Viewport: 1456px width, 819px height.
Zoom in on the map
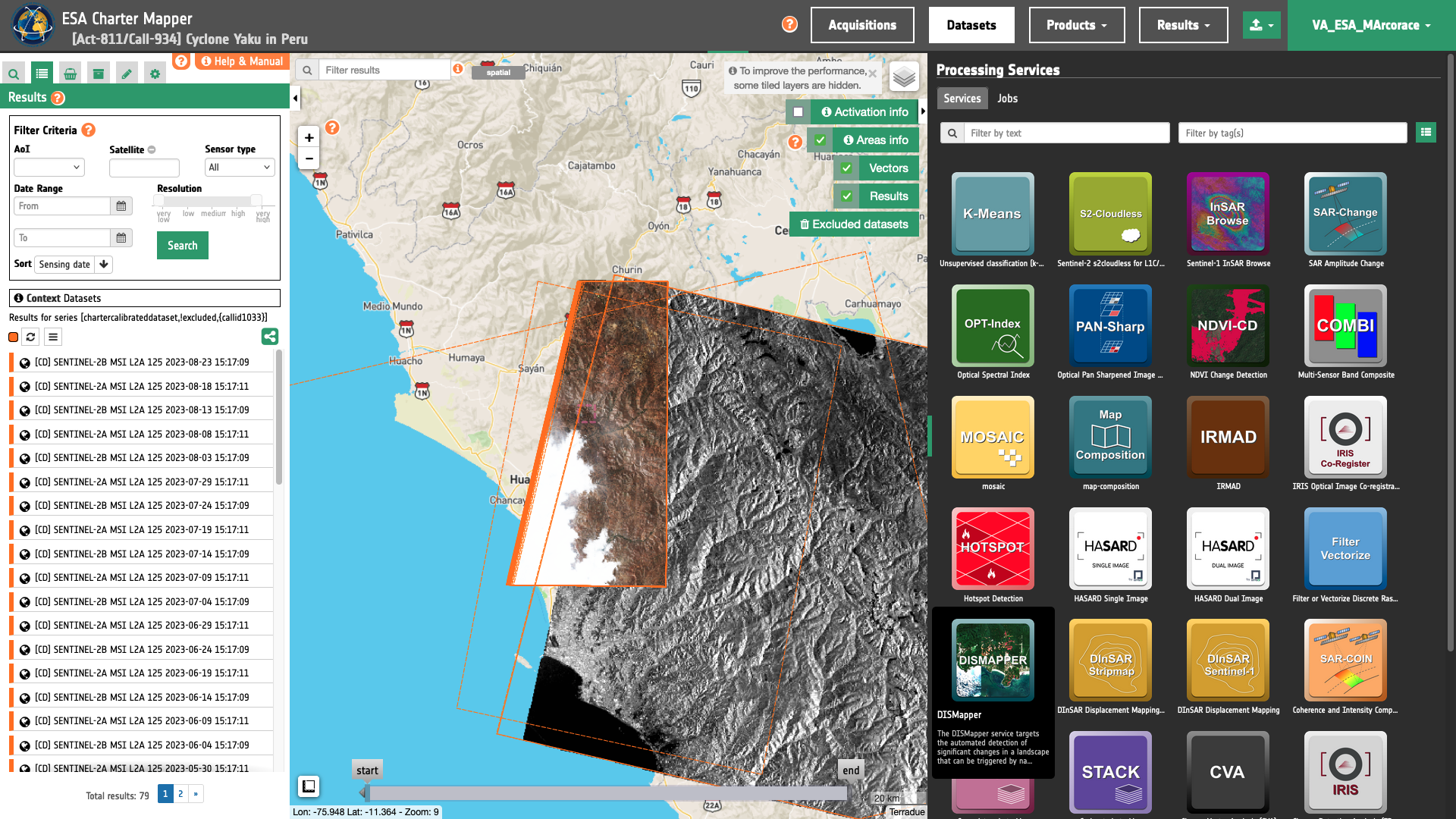(x=309, y=137)
